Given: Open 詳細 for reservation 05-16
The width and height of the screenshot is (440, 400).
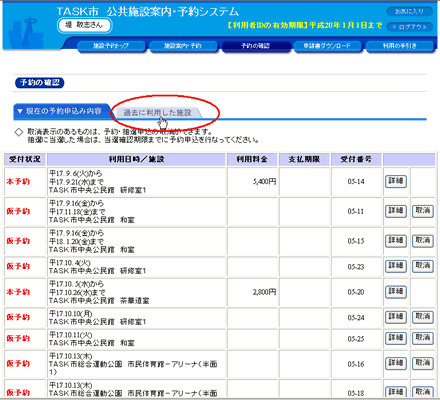Looking at the screenshot, I should (x=396, y=363).
